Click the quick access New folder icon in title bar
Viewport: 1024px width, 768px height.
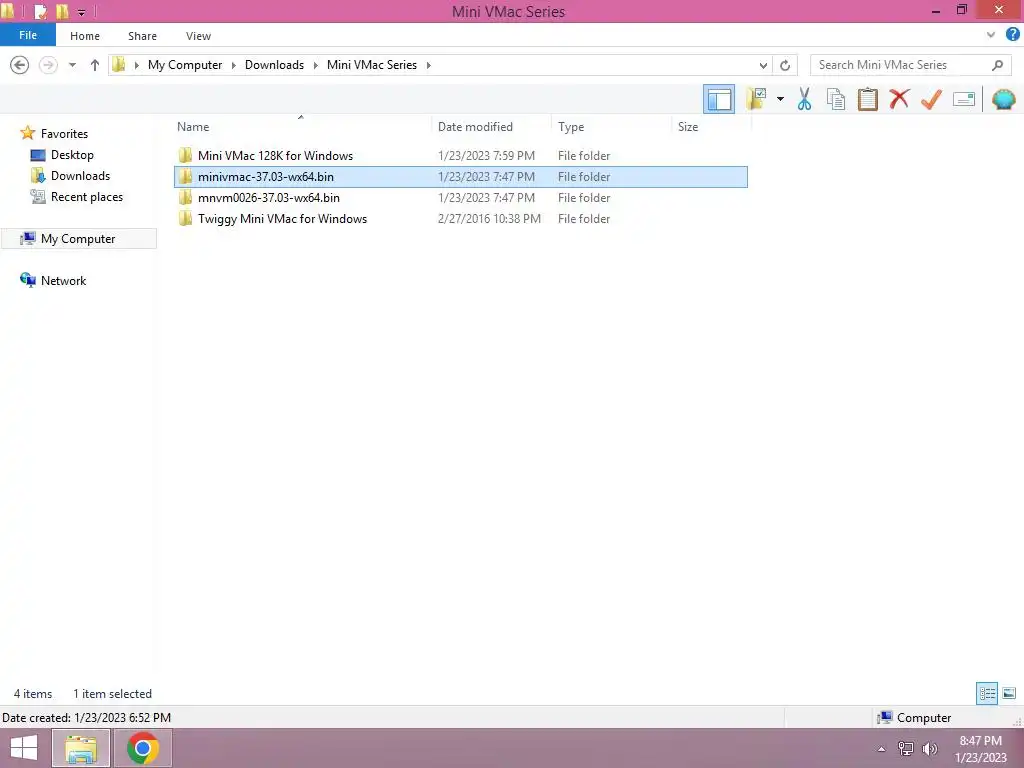click(x=62, y=11)
